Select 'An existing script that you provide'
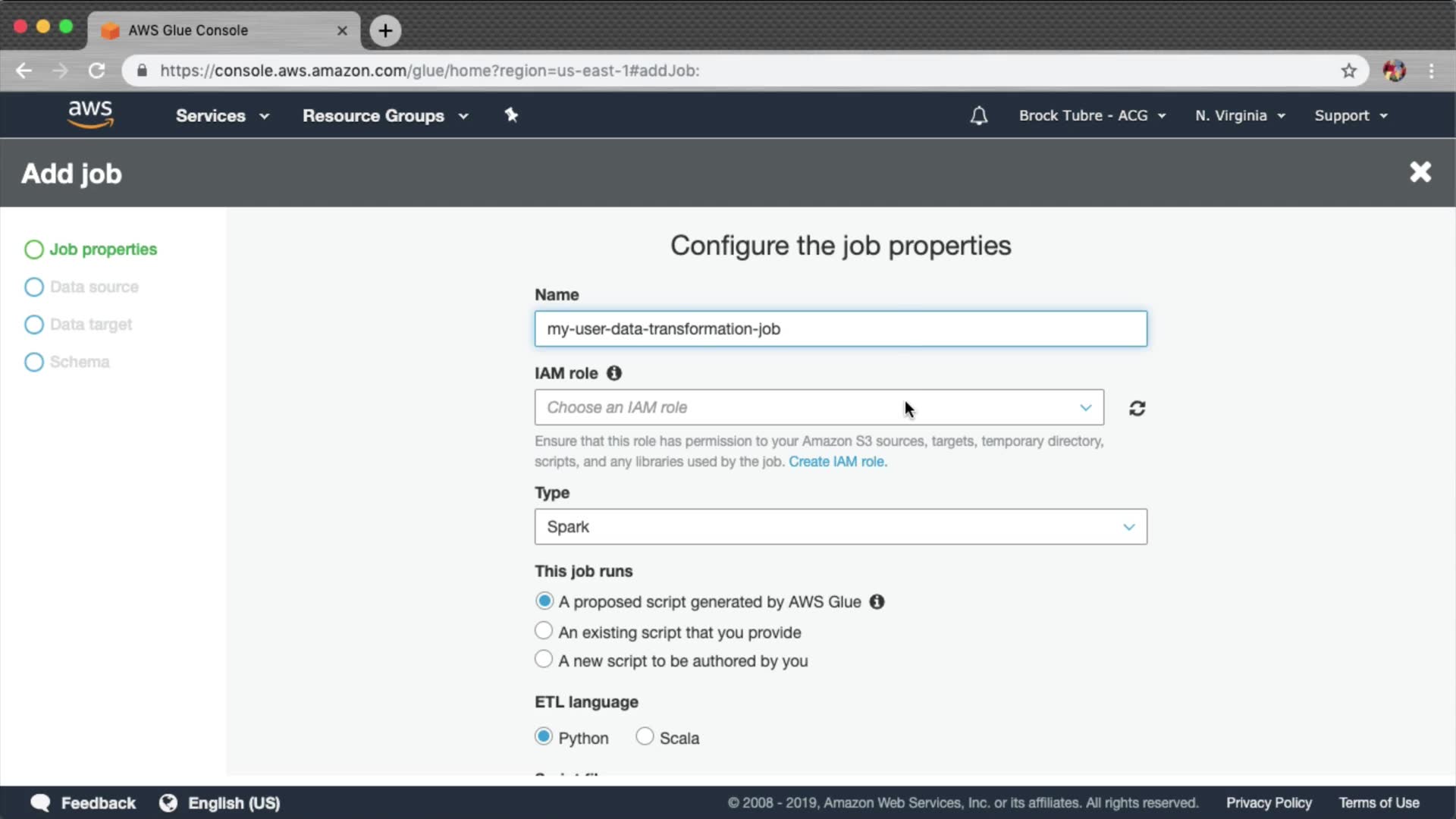Viewport: 1456px width, 819px height. pos(544,631)
